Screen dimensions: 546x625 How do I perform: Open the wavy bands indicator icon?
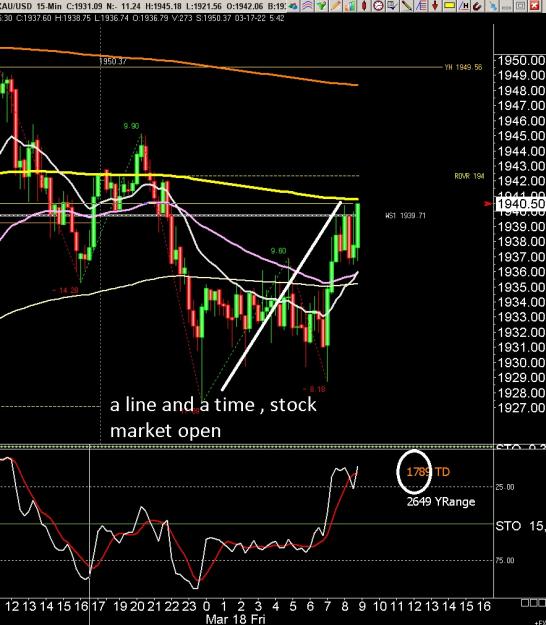pyautogui.click(x=307, y=6)
